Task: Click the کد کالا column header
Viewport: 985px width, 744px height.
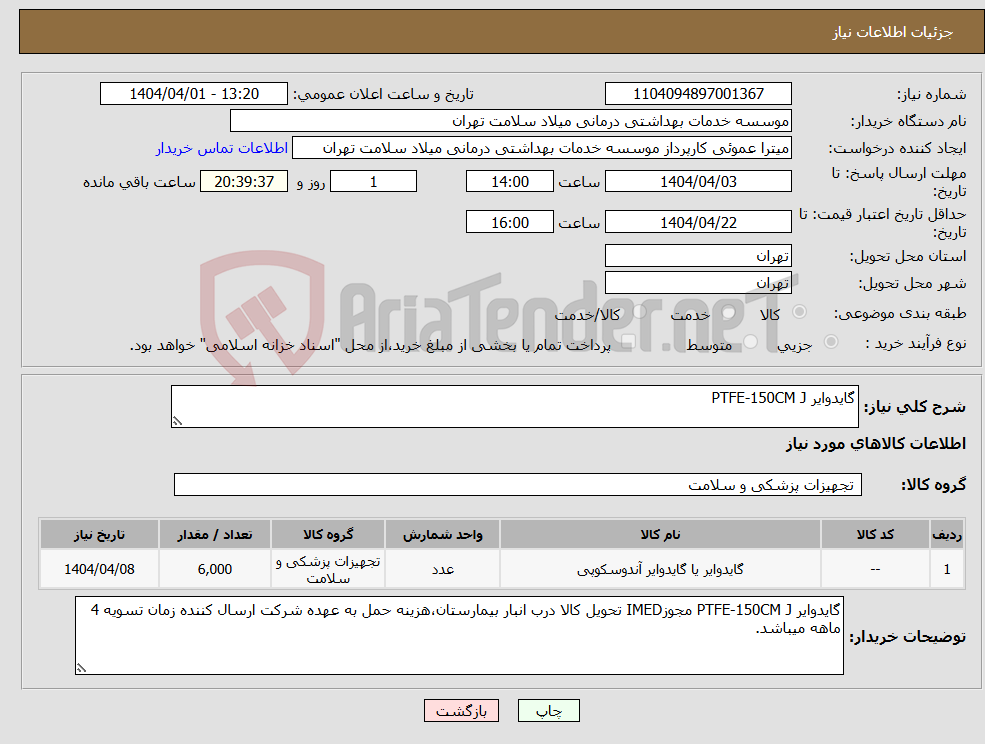Action: tap(875, 535)
